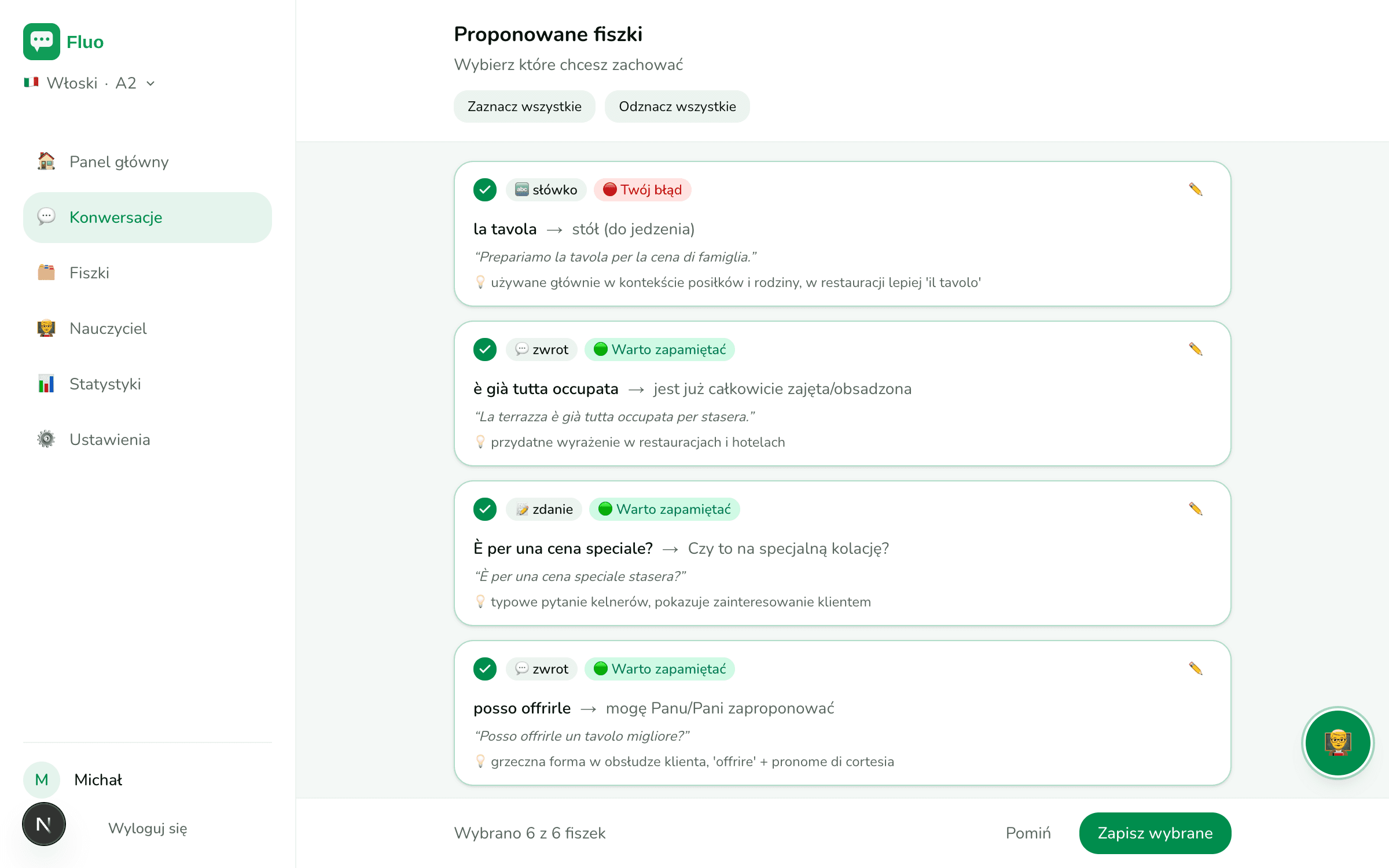
Task: Open Statystyki from the sidebar
Action: [148, 384]
